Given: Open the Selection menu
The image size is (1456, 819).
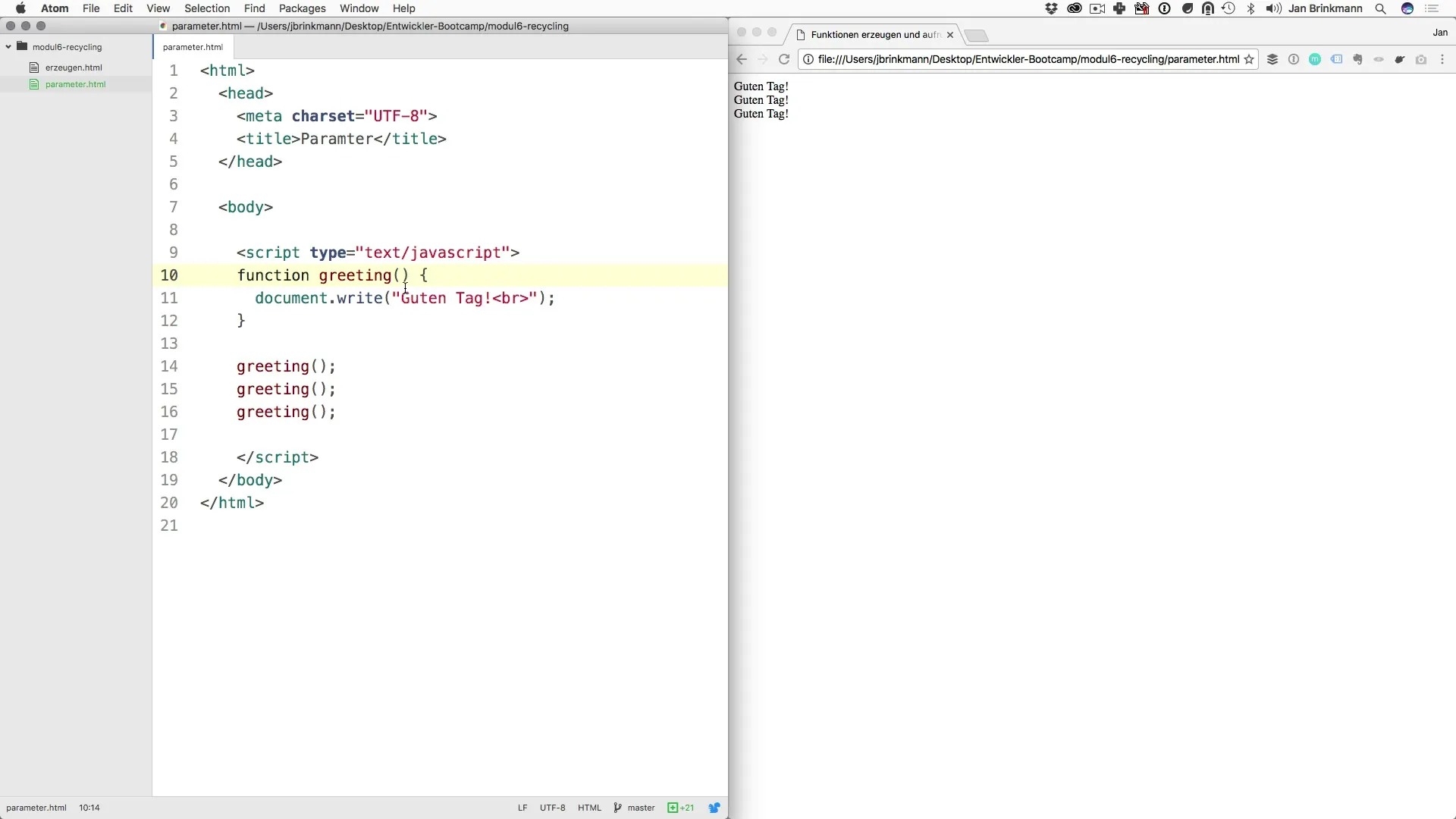Looking at the screenshot, I should [207, 8].
